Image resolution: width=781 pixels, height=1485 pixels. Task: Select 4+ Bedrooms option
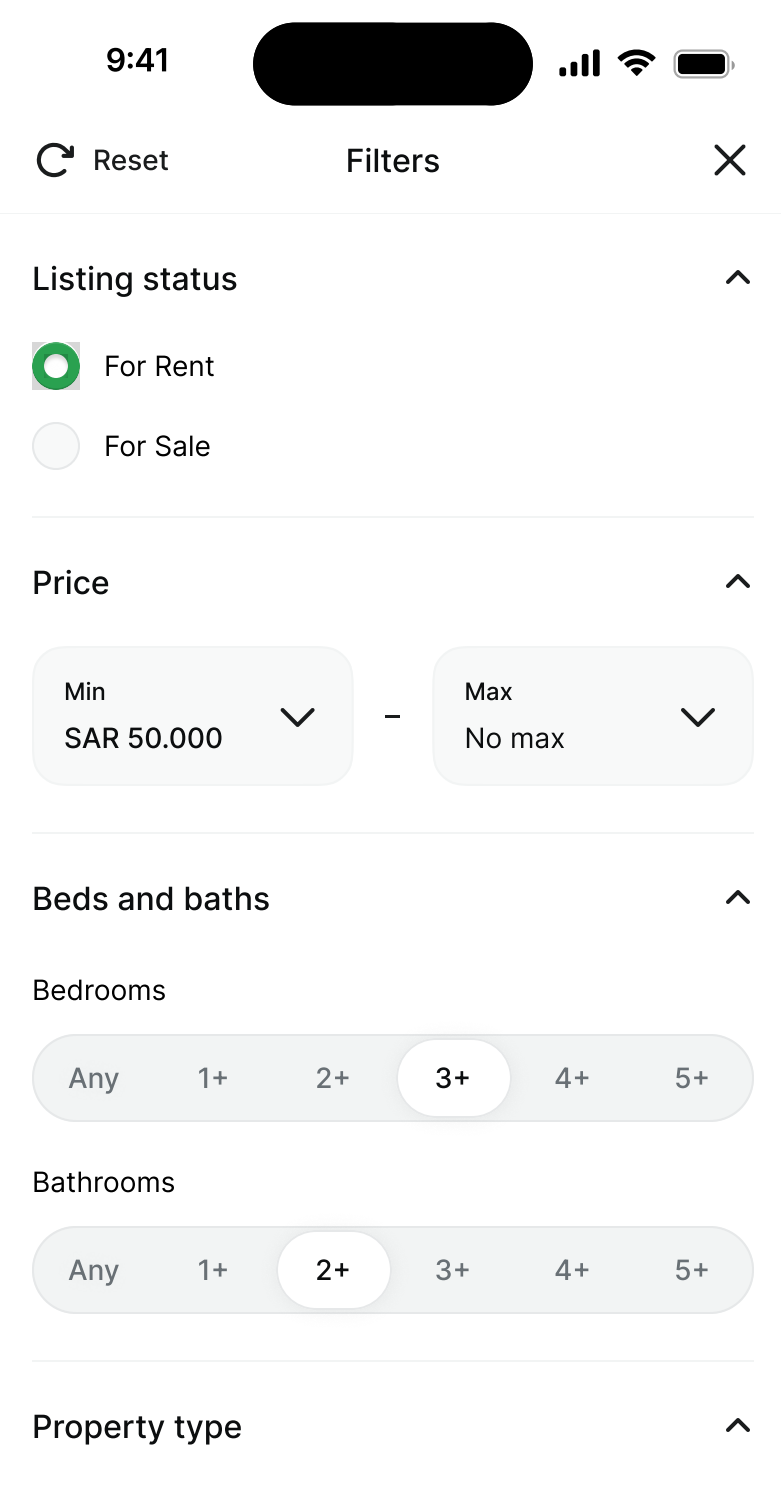pos(572,1078)
